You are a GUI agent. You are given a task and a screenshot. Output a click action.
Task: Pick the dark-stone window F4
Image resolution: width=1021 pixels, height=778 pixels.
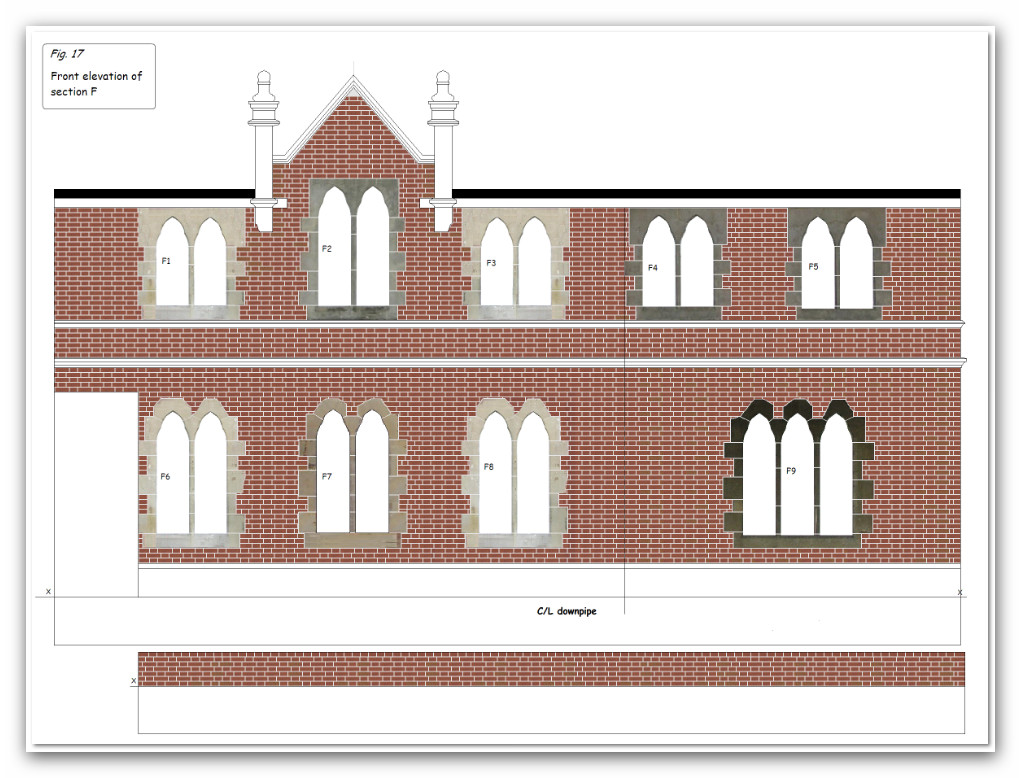point(677,265)
